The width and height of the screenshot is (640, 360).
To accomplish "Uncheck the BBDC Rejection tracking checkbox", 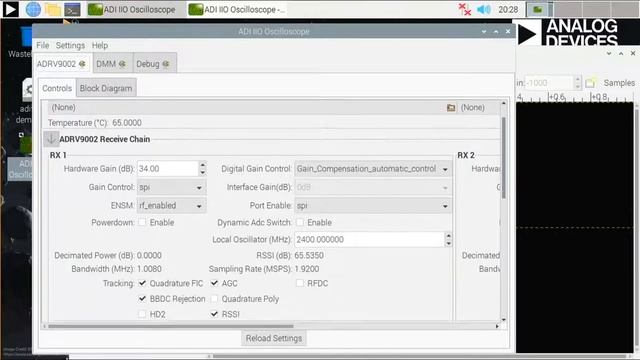I will 142,298.
